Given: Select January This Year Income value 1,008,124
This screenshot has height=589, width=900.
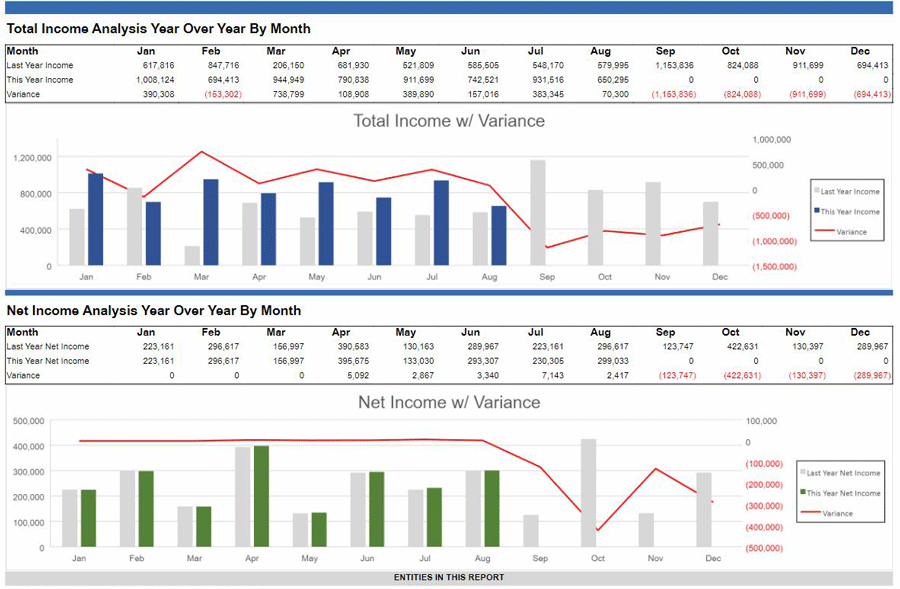Looking at the screenshot, I should (x=154, y=80).
